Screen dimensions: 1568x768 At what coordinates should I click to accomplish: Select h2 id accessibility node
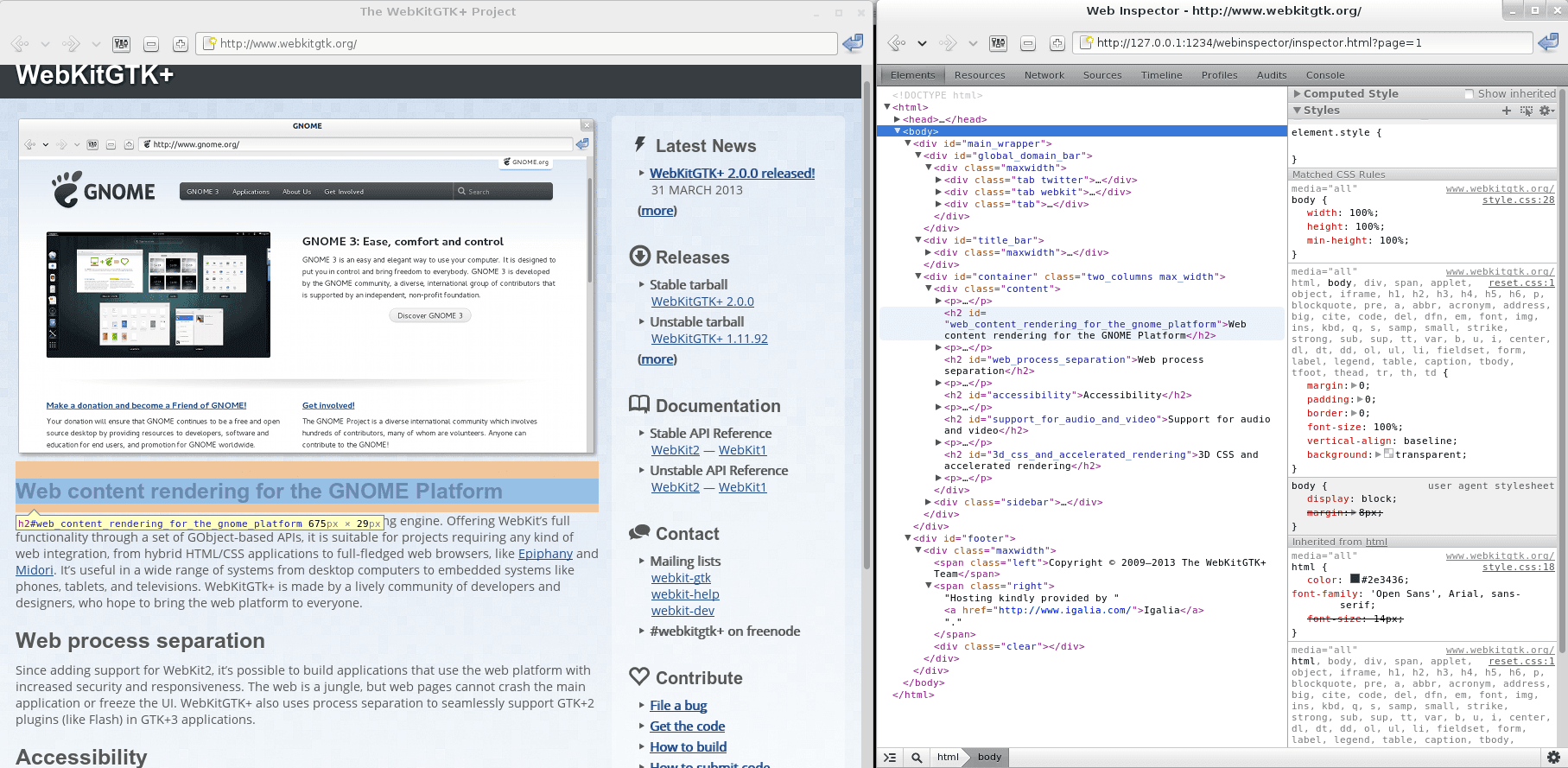1068,395
